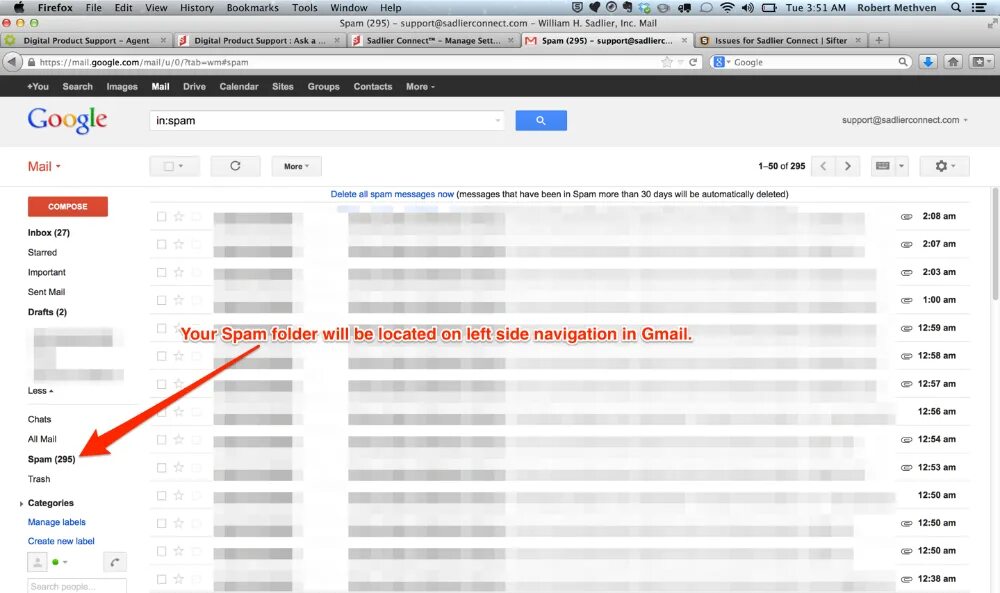Click the Search people chat field
Viewport: 1000px width, 593px height.
click(x=77, y=586)
